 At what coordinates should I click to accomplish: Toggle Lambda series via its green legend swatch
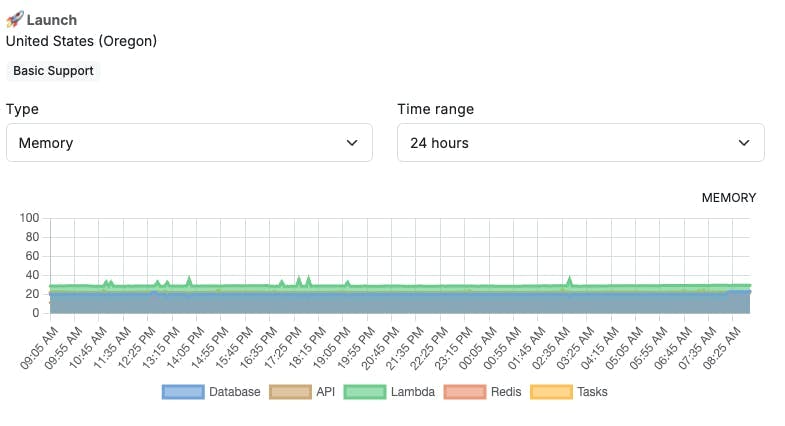coord(365,392)
